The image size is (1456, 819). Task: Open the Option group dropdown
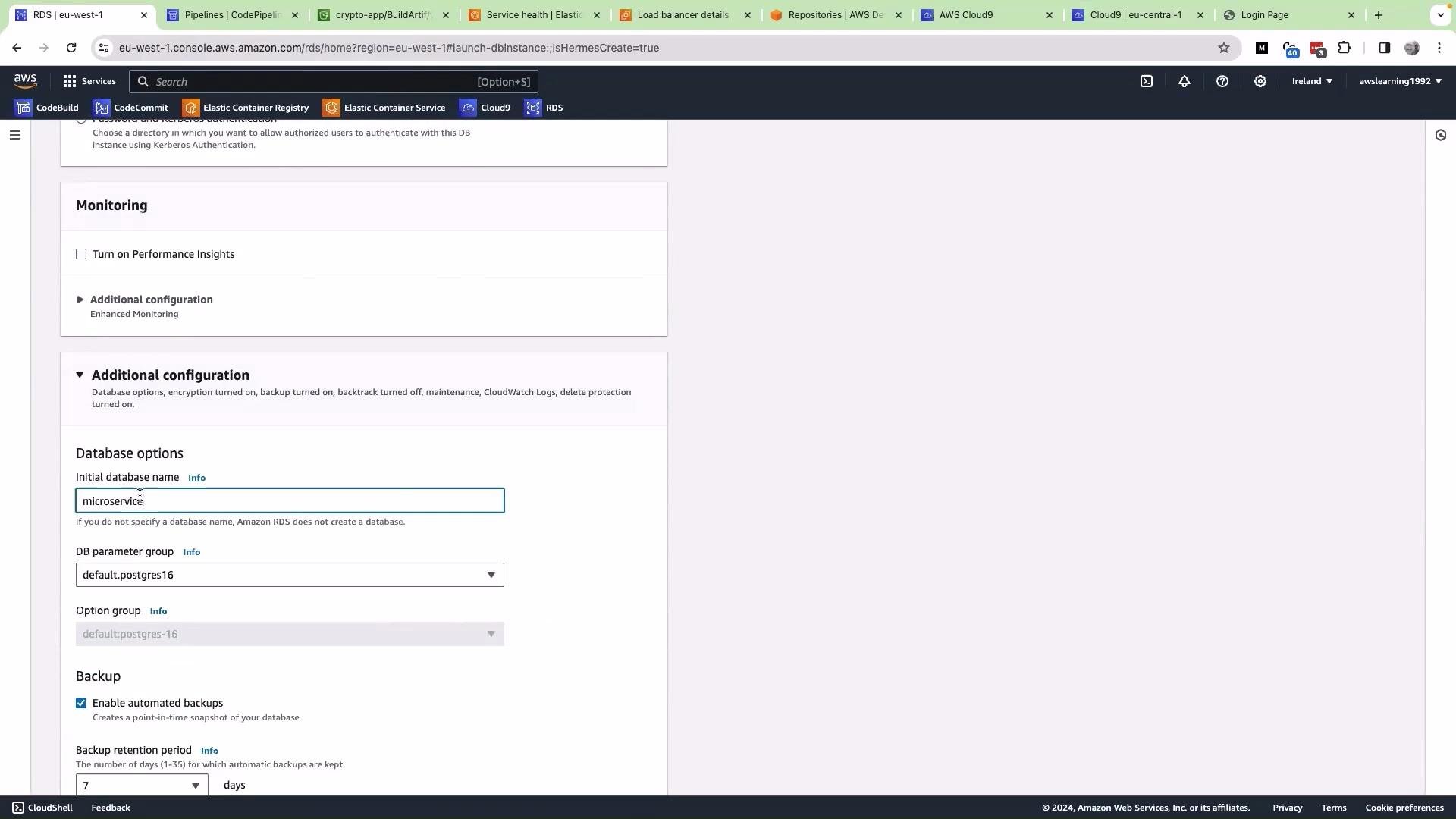[x=290, y=634]
